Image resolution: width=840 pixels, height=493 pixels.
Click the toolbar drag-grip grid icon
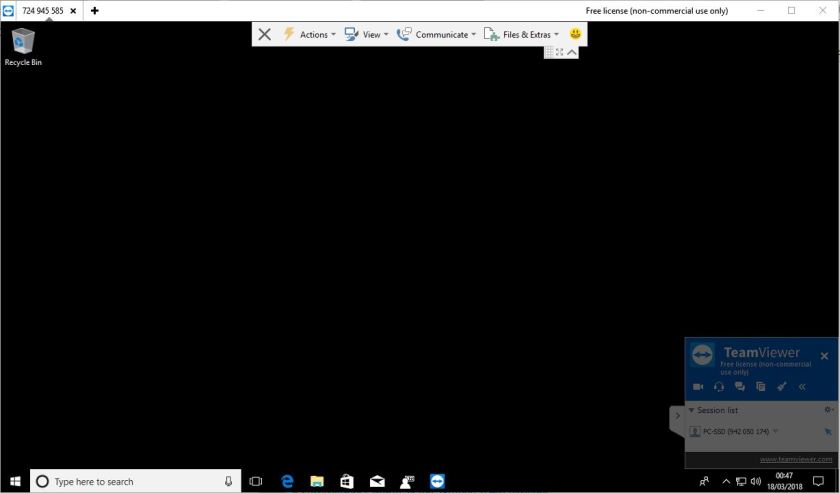[549, 52]
